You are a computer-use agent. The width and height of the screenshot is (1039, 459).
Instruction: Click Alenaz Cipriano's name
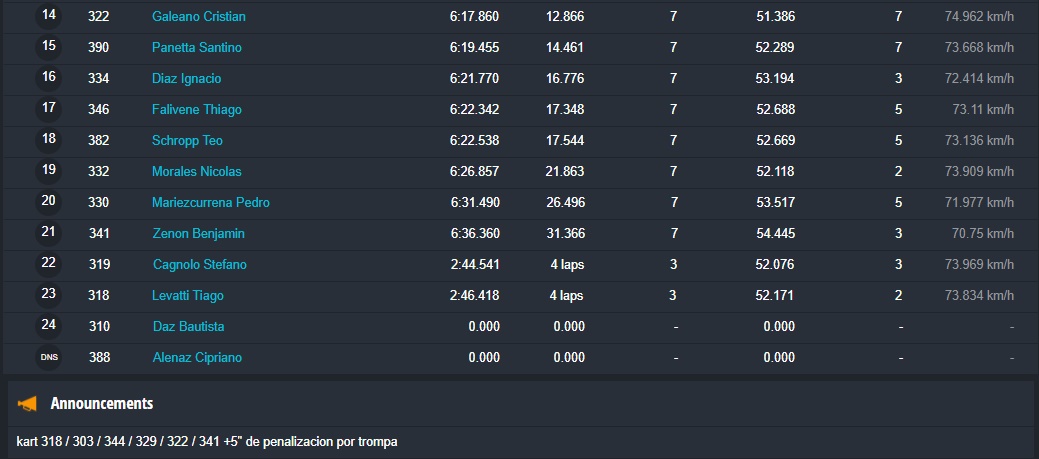tap(196, 358)
